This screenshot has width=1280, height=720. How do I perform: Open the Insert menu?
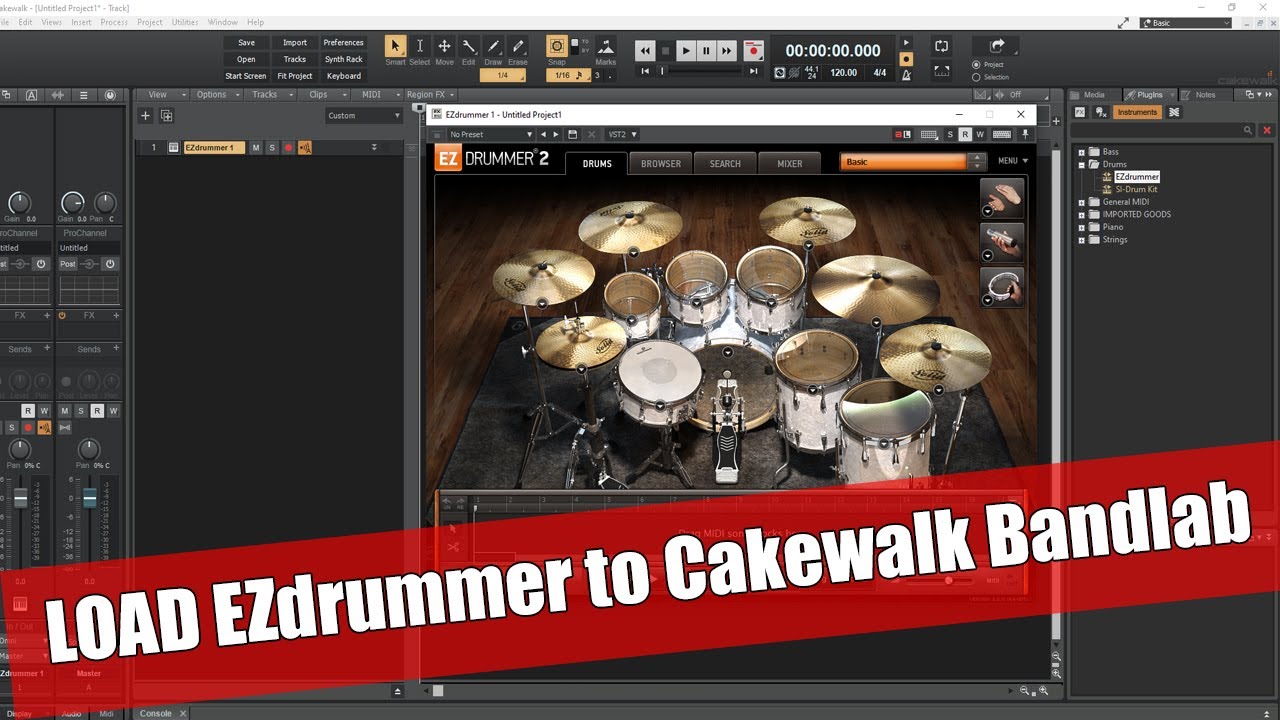(x=81, y=22)
